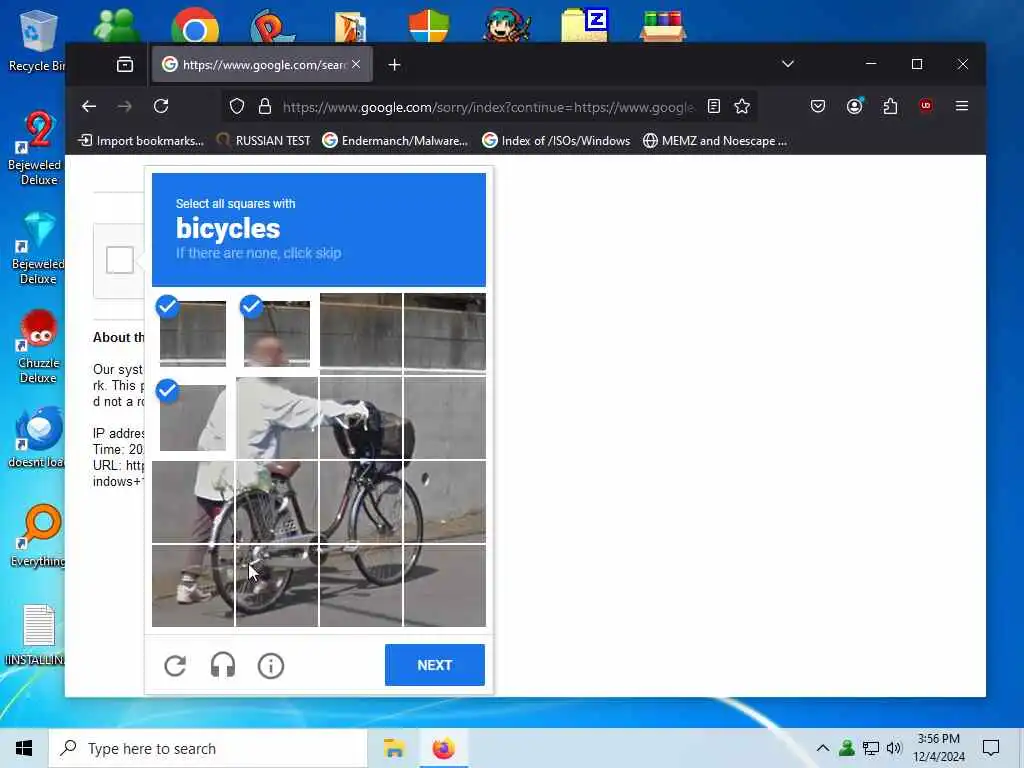Open Recycle Bin desktop icon
This screenshot has width=1024, height=768.
36,41
